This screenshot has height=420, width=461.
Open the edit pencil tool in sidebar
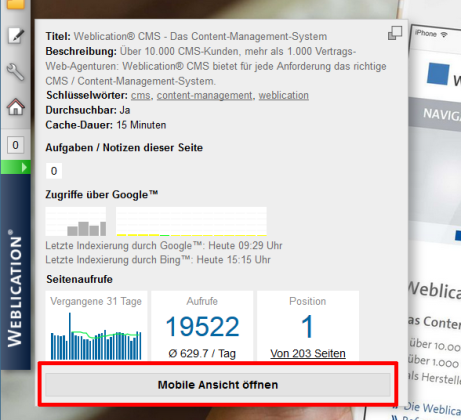(16, 36)
